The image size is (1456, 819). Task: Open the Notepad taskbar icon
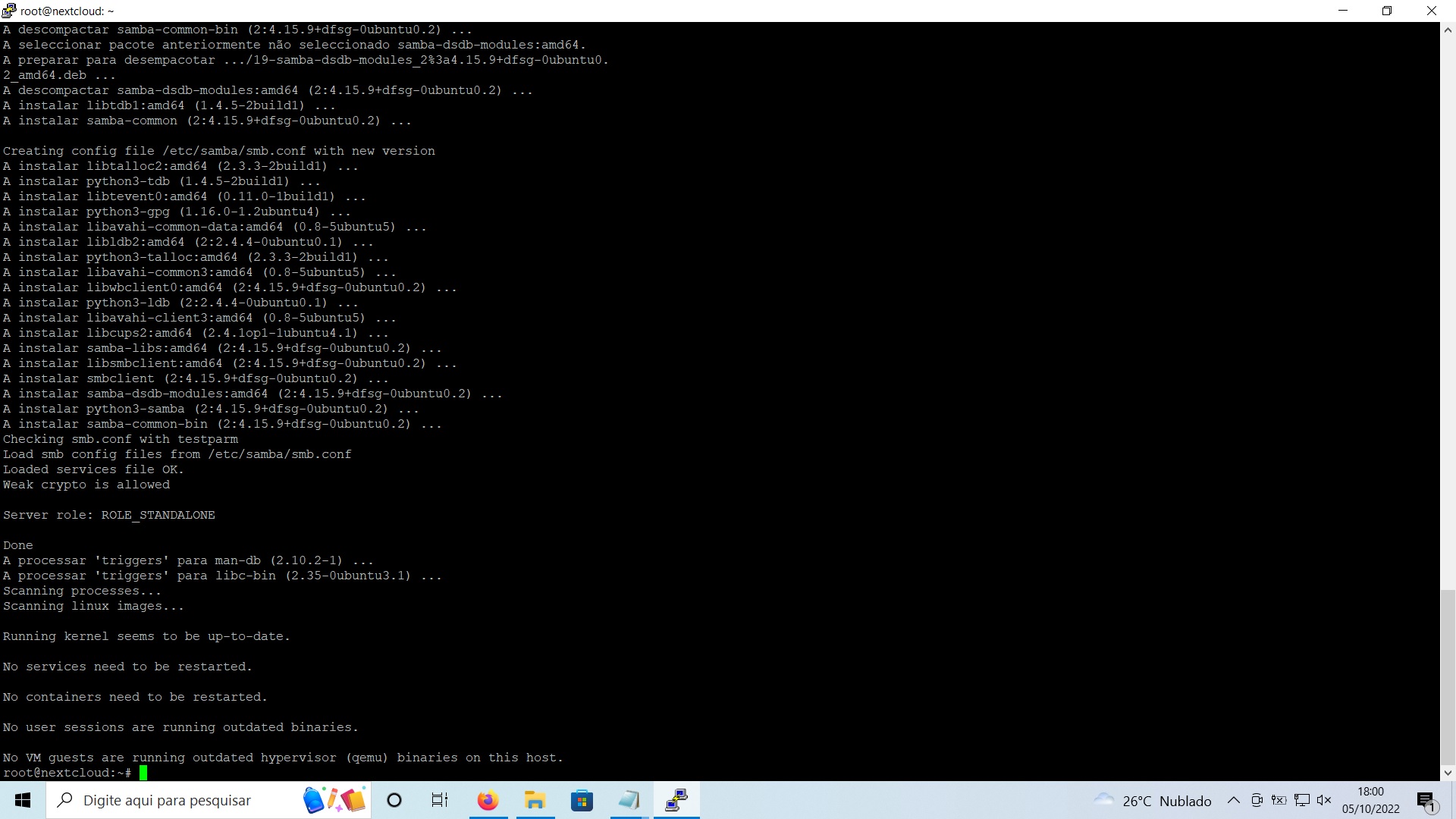[x=629, y=800]
